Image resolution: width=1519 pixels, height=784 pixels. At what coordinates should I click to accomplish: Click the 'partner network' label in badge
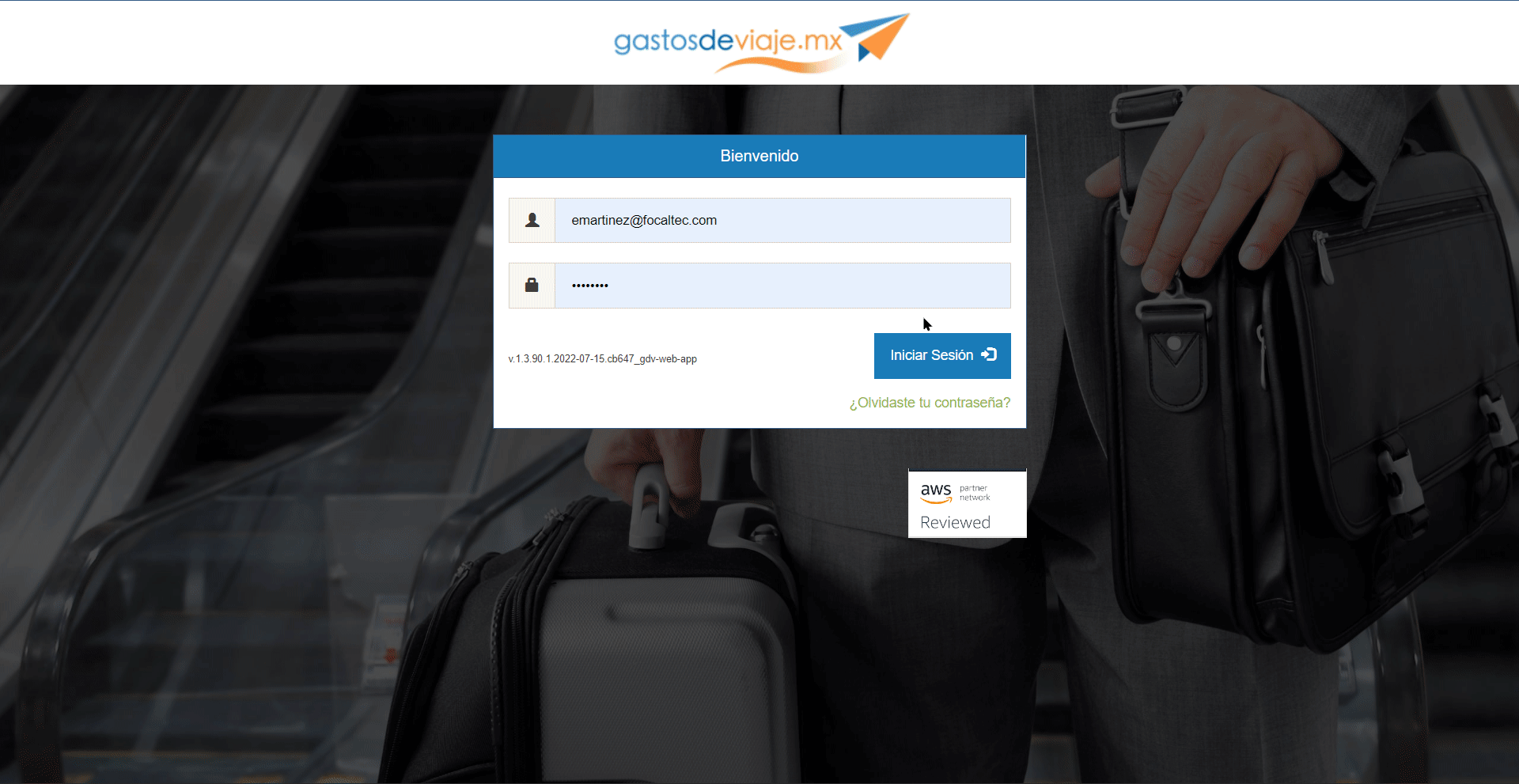click(975, 493)
